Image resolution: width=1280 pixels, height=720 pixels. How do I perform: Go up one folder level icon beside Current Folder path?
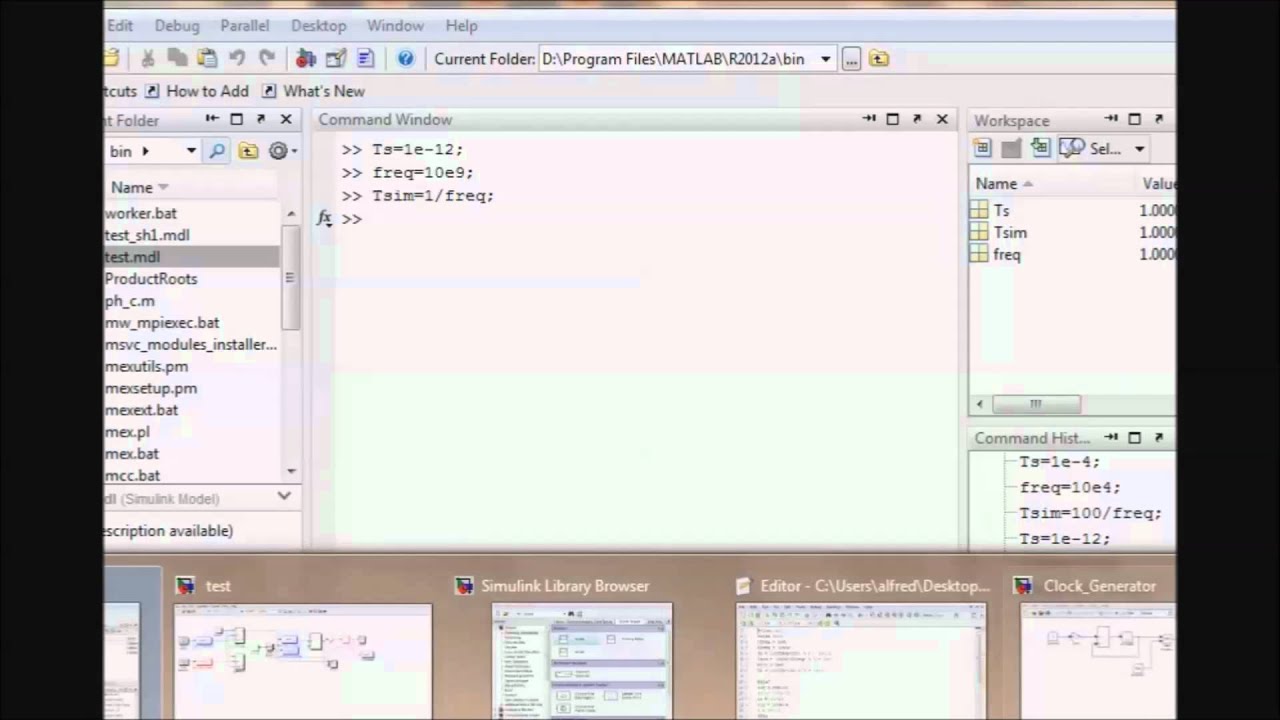click(879, 59)
